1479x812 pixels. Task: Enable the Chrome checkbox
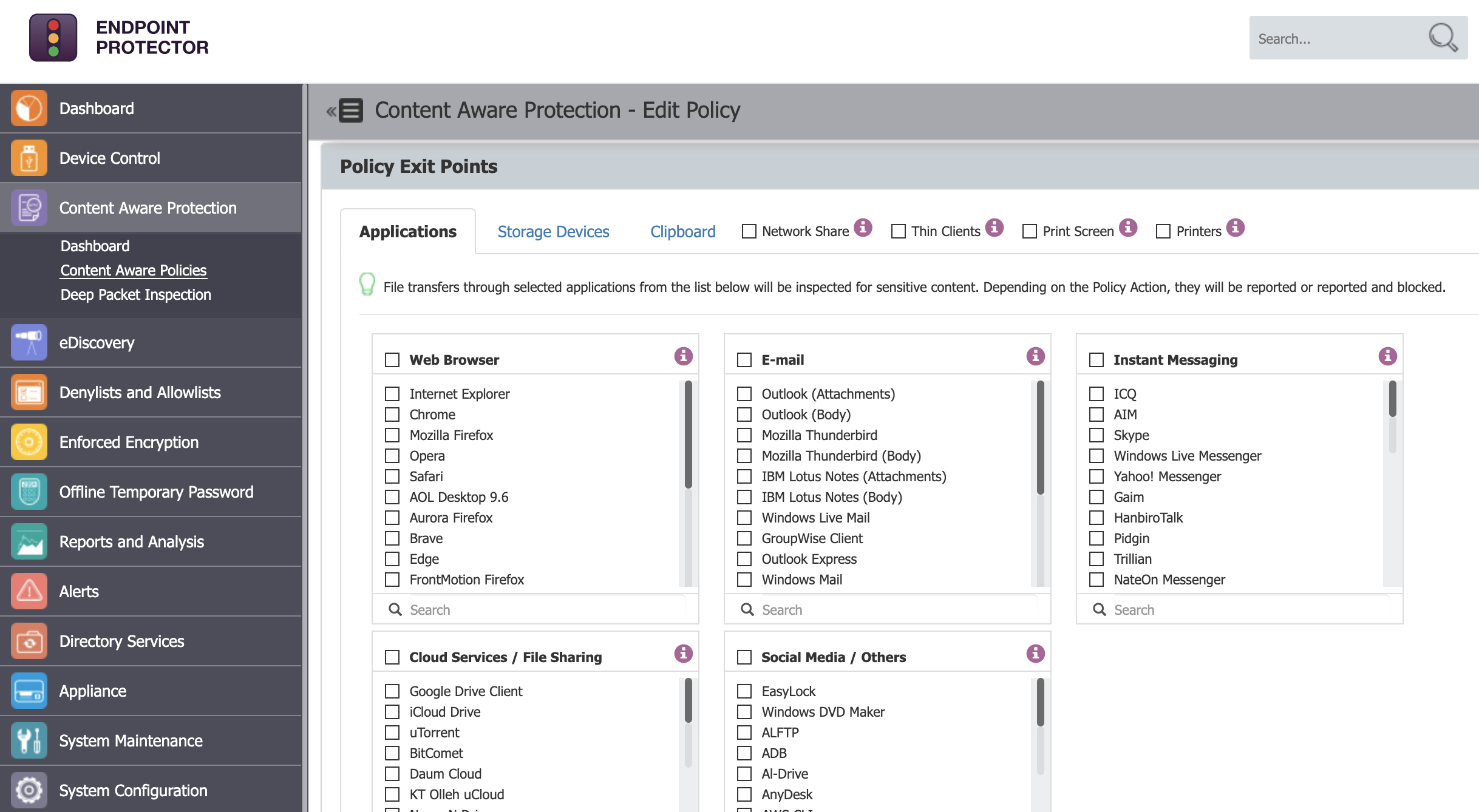click(x=392, y=414)
